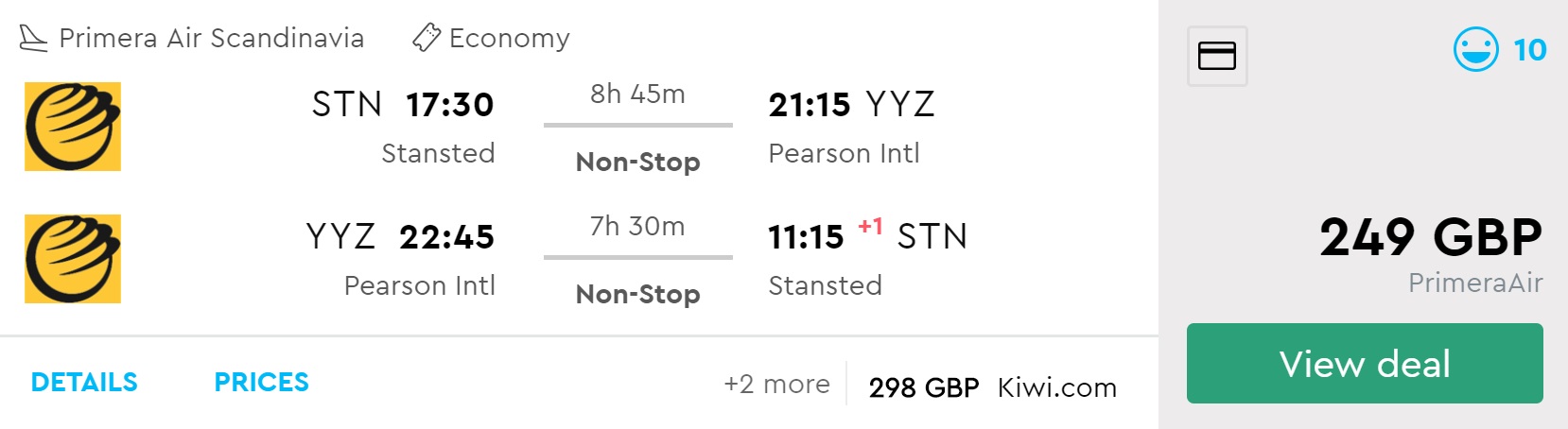Click the outbound 17:30 departure time
Screen dimensions: 1568x429
pyautogui.click(x=449, y=104)
